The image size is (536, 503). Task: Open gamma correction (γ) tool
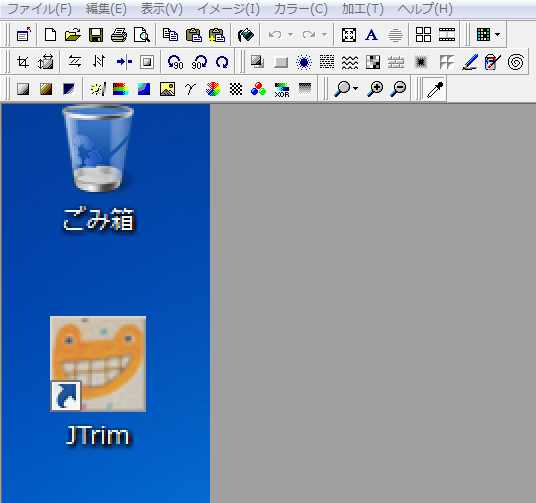pos(190,89)
